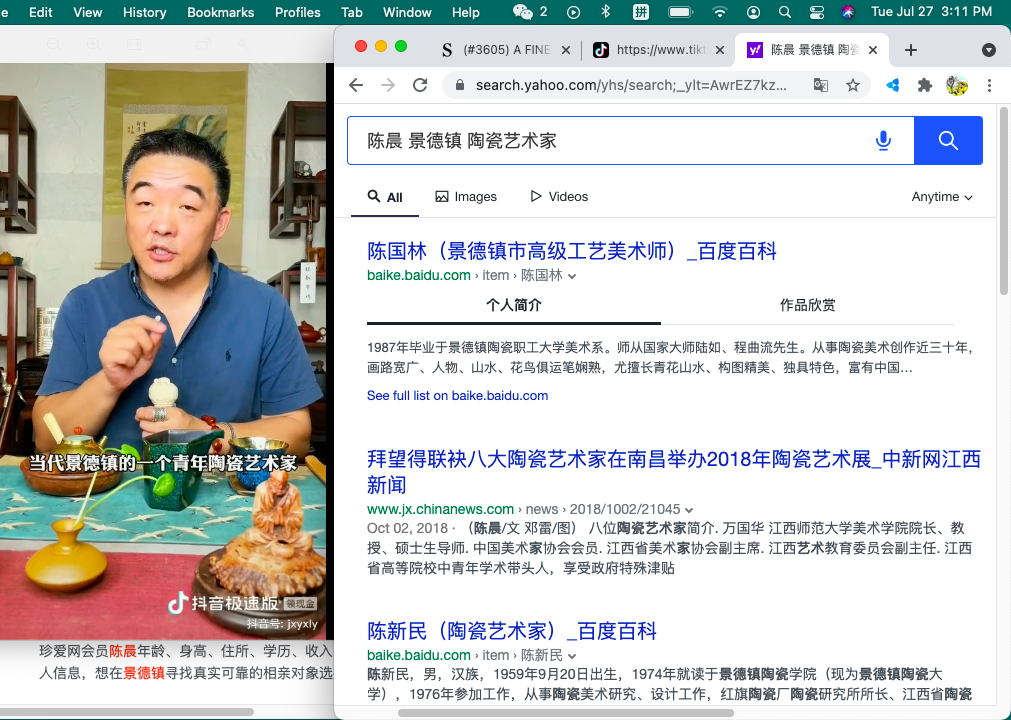Go back using the browser back arrow
Image resolution: width=1011 pixels, height=720 pixels.
click(356, 85)
